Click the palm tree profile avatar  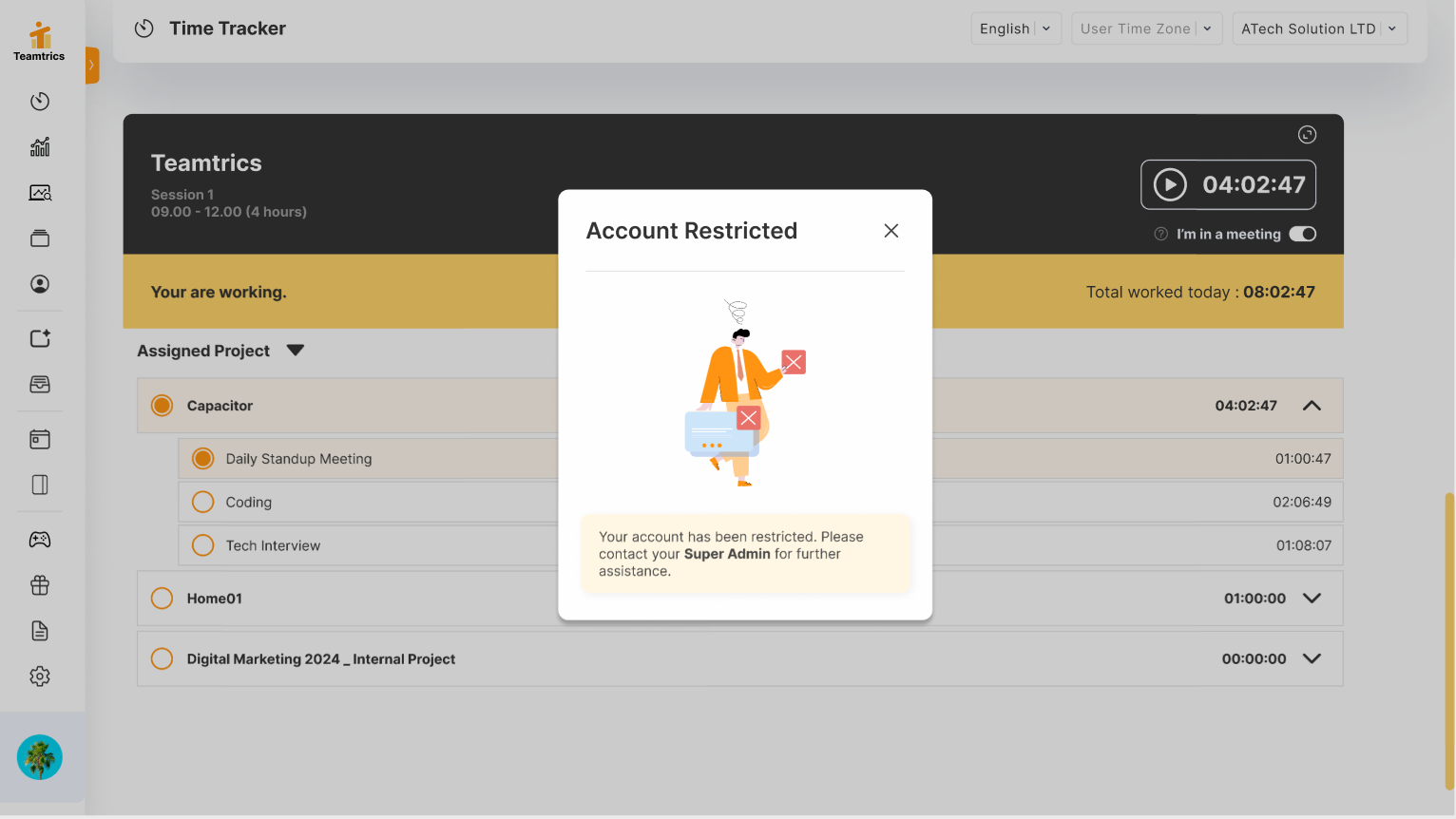40,757
